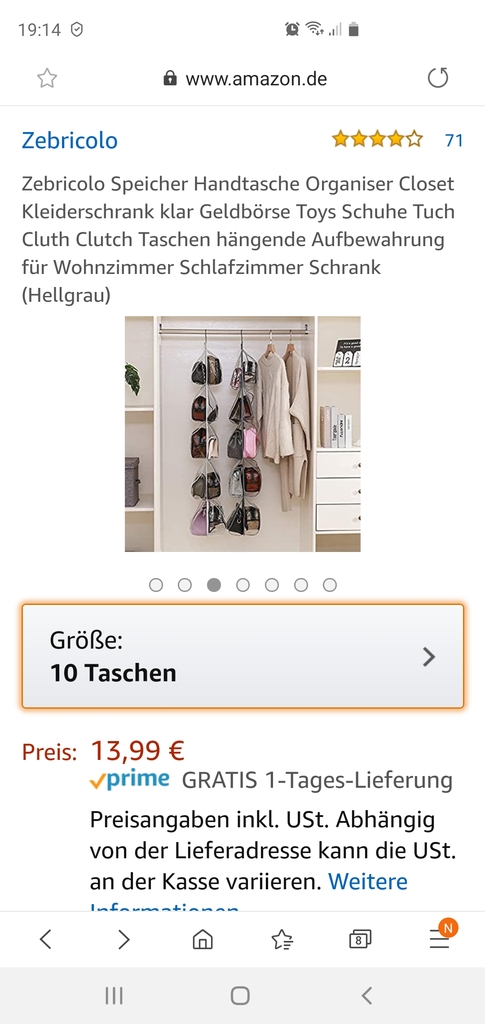
Task: Tap the lock icon beside www.amazon.de
Action: click(x=170, y=79)
